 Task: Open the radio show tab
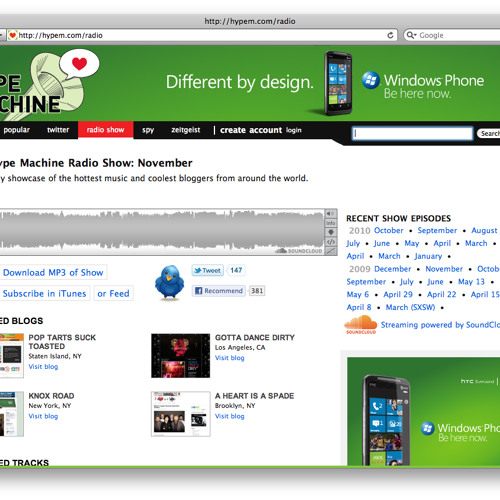105,130
